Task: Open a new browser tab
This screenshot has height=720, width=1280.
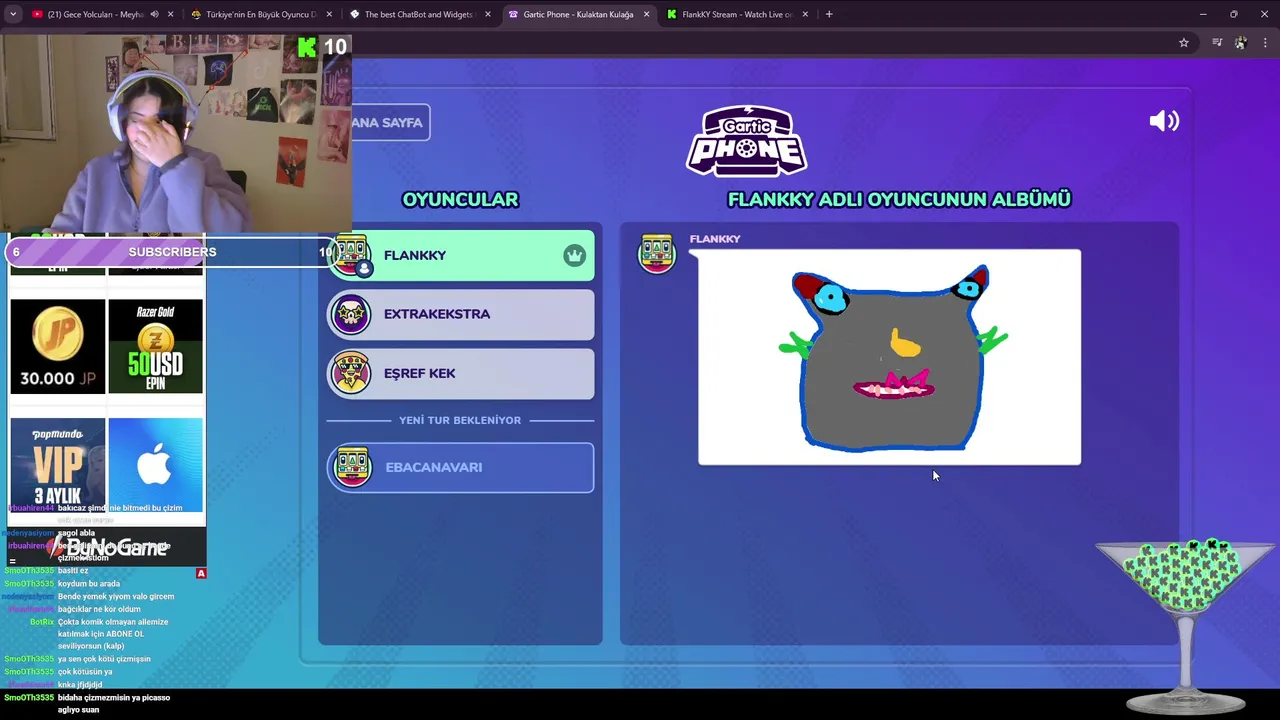Action: pyautogui.click(x=829, y=14)
